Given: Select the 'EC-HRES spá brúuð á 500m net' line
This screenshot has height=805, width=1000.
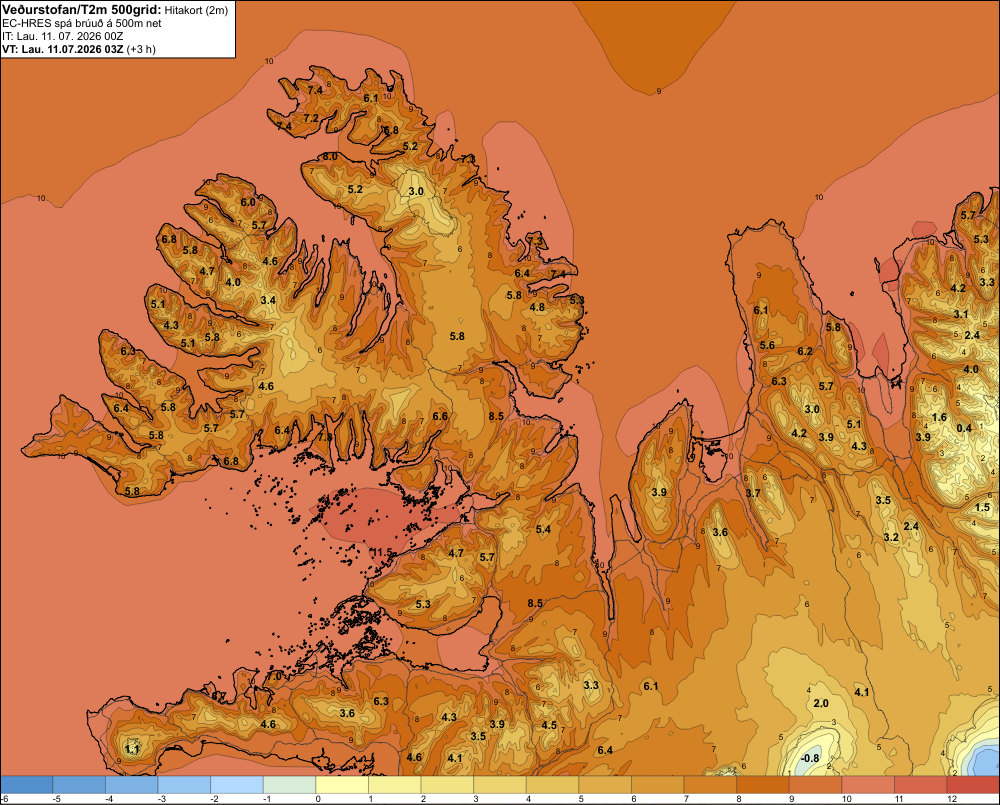Looking at the screenshot, I should tap(82, 24).
